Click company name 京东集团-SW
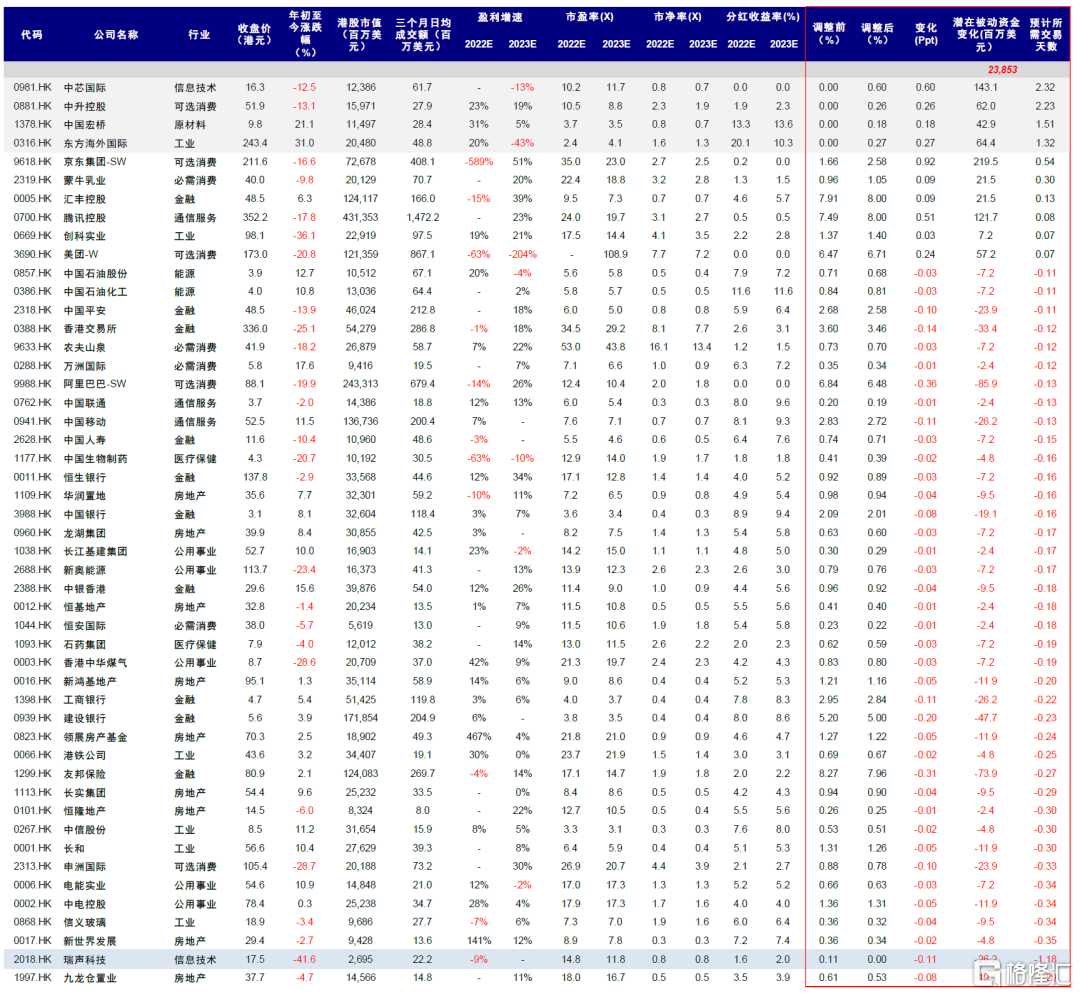 (95, 162)
